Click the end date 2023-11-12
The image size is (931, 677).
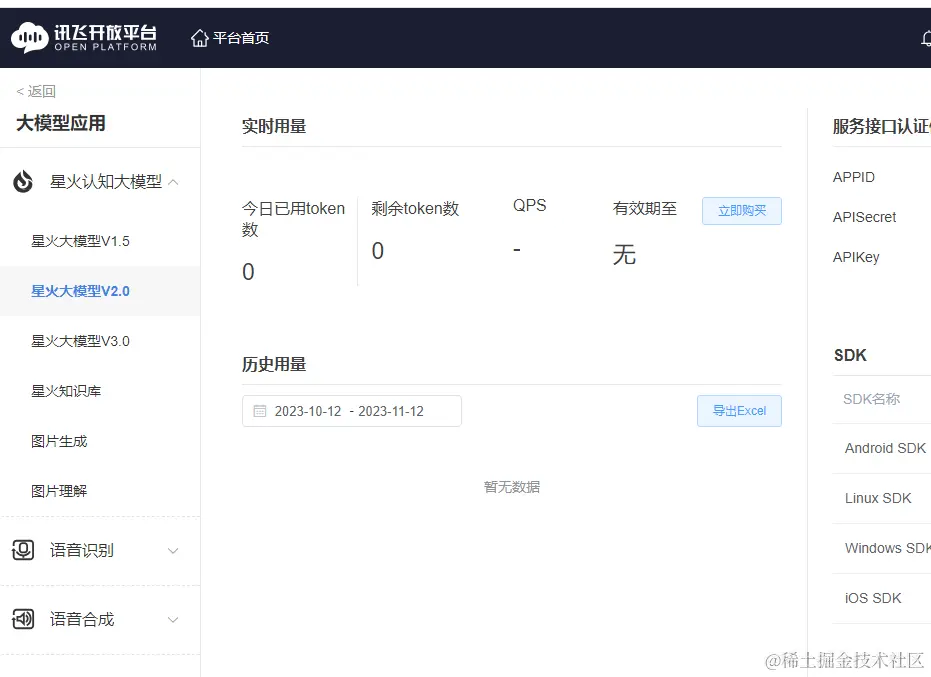[x=391, y=411]
